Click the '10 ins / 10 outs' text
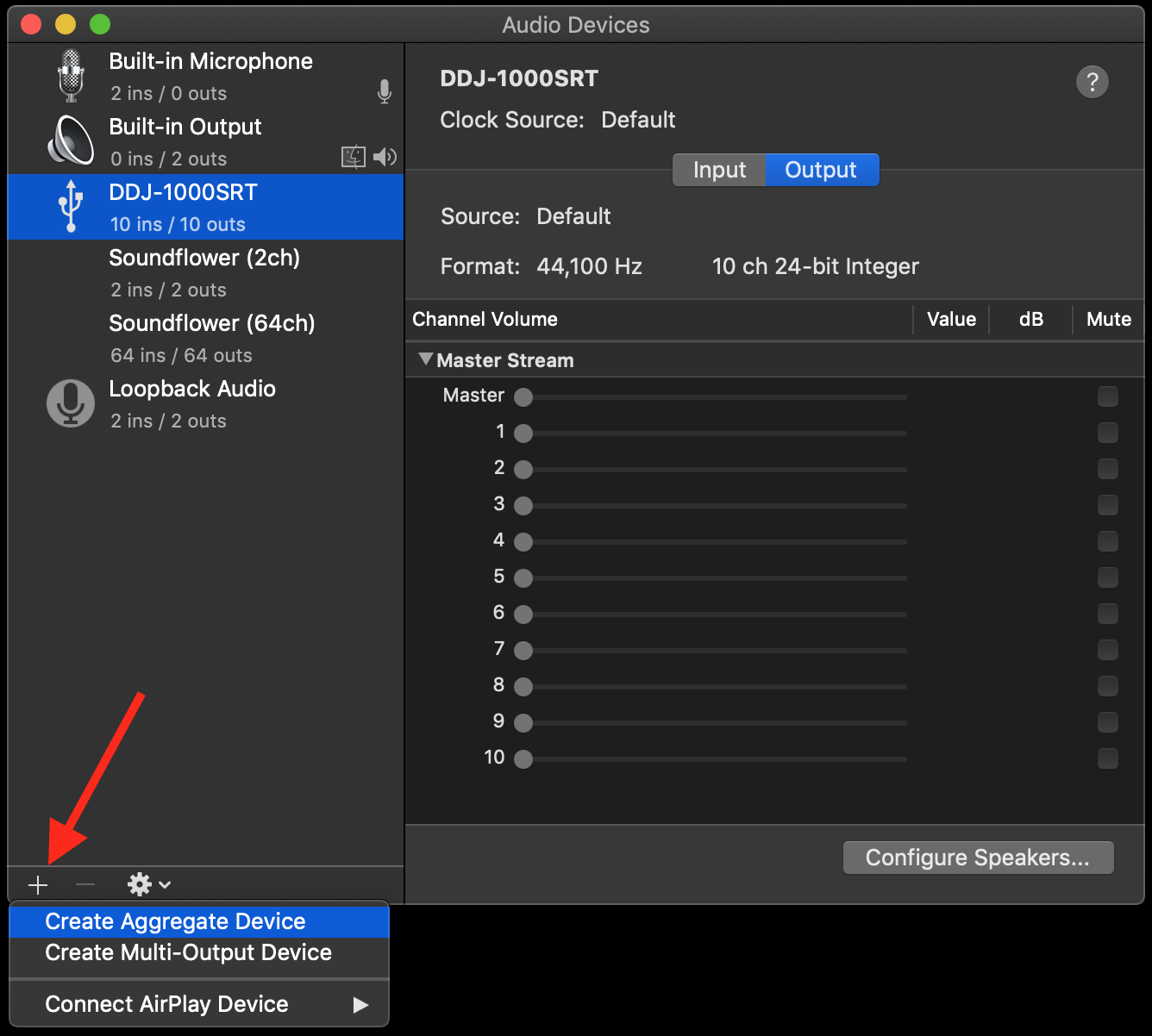 pyautogui.click(x=178, y=224)
